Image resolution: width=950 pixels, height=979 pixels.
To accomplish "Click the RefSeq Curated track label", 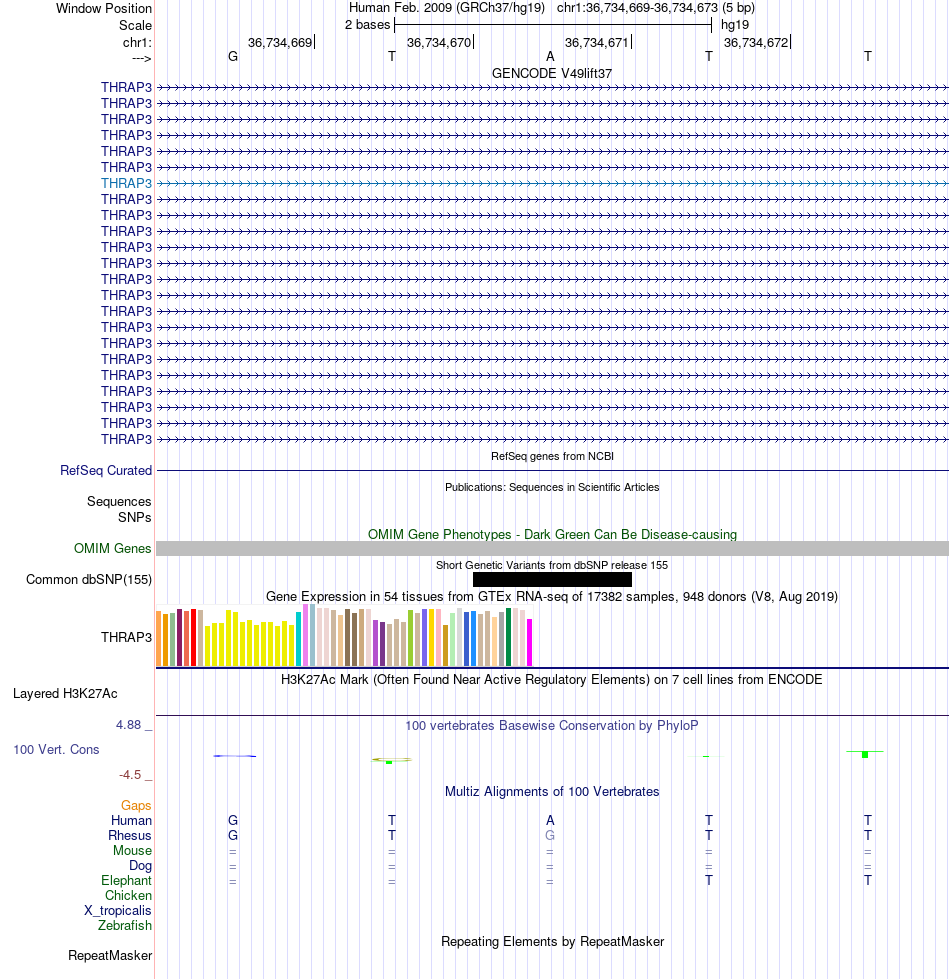I will (x=106, y=471).
